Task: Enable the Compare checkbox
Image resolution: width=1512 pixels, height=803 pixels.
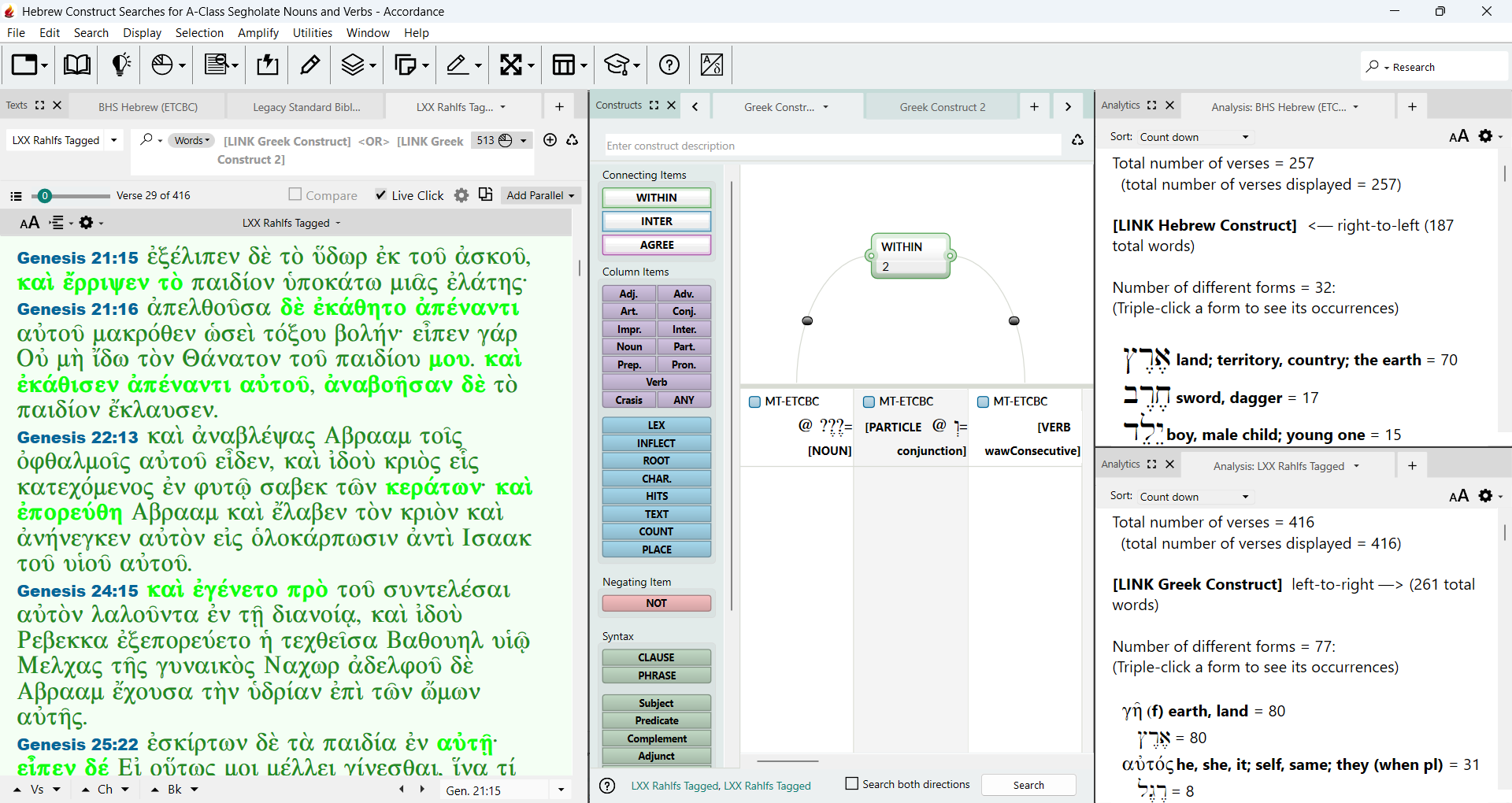Action: pos(295,194)
